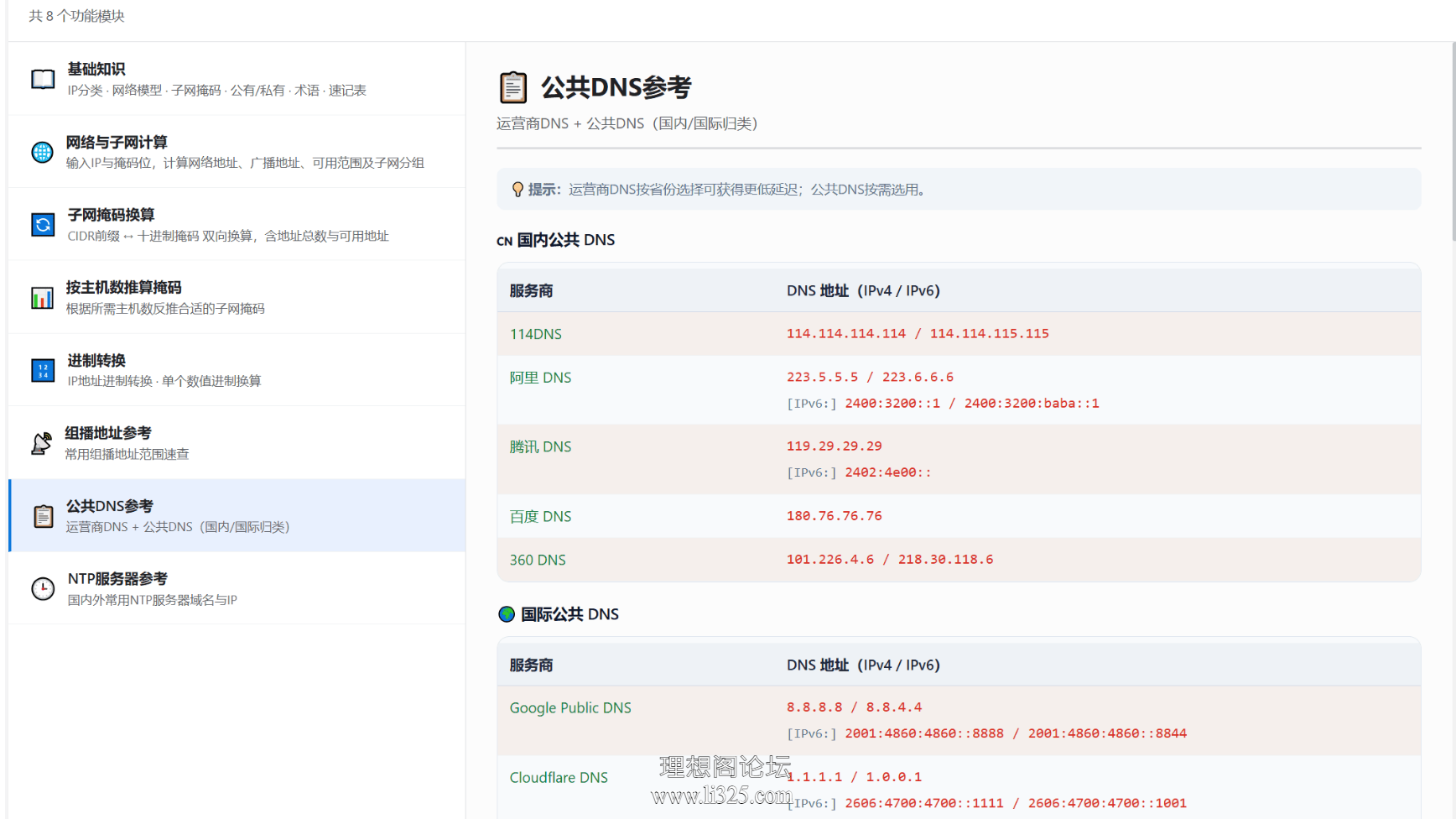The height and width of the screenshot is (819, 1456).
Task: Click the bar chart icon for 按主机数推算掩码
Action: point(42,298)
